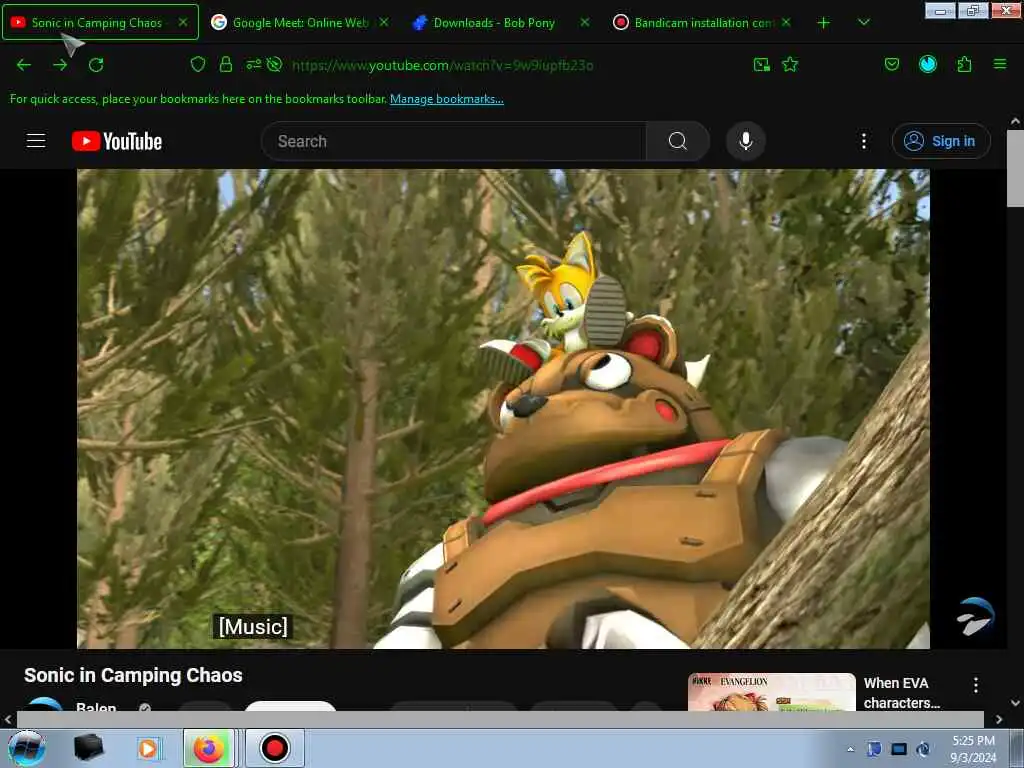1024x768 pixels.
Task: Click the browser back arrow
Action: pyautogui.click(x=24, y=65)
